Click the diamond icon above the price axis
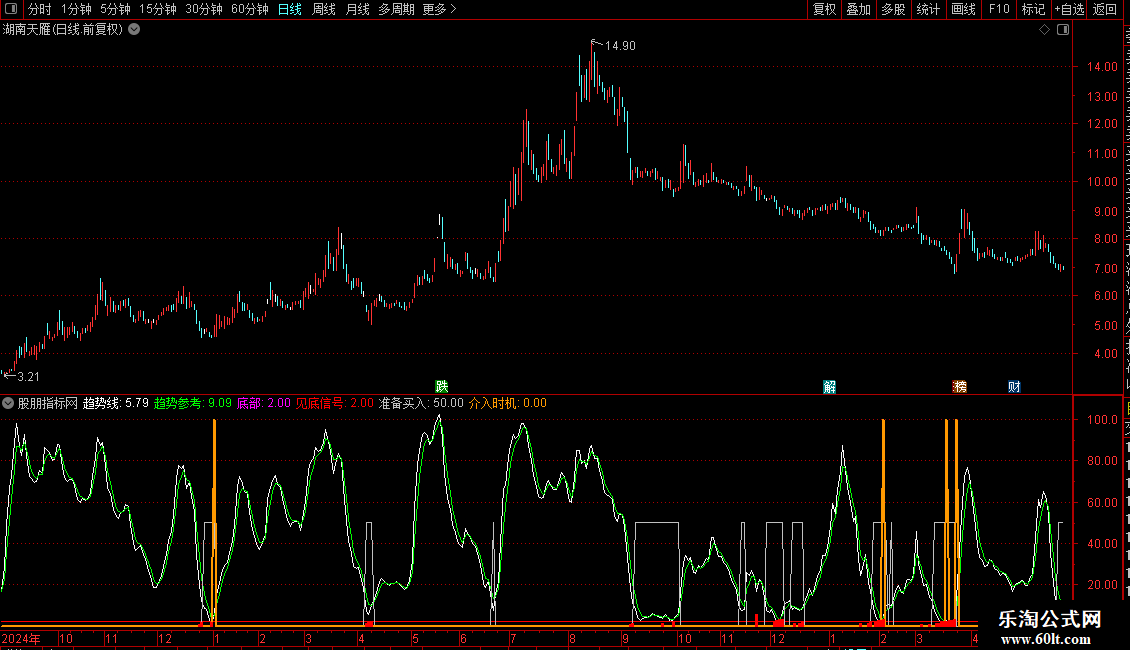This screenshot has width=1130, height=650. [1044, 30]
